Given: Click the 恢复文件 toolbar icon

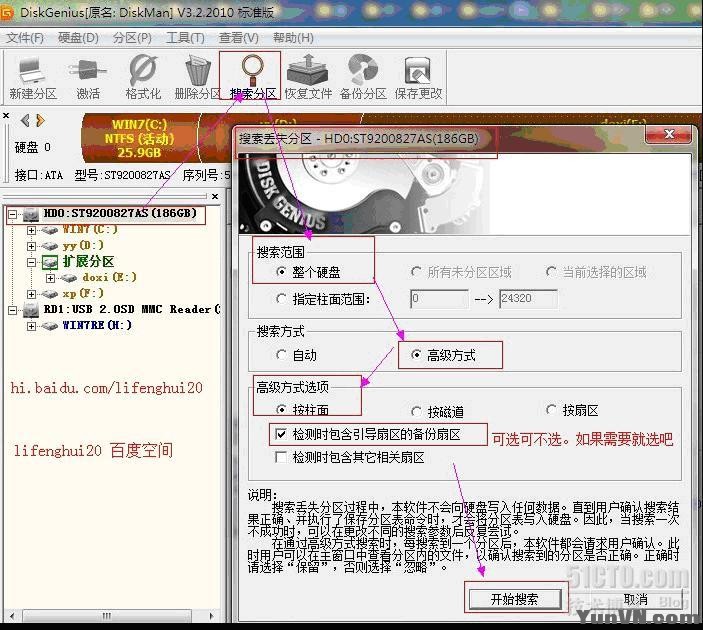Looking at the screenshot, I should (x=308, y=70).
